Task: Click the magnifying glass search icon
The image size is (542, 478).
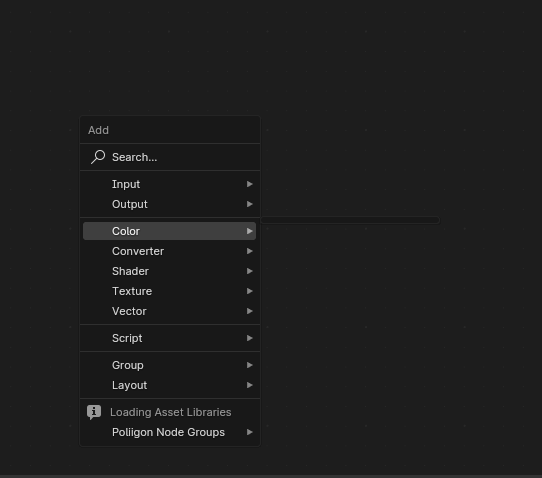Action: pos(98,157)
